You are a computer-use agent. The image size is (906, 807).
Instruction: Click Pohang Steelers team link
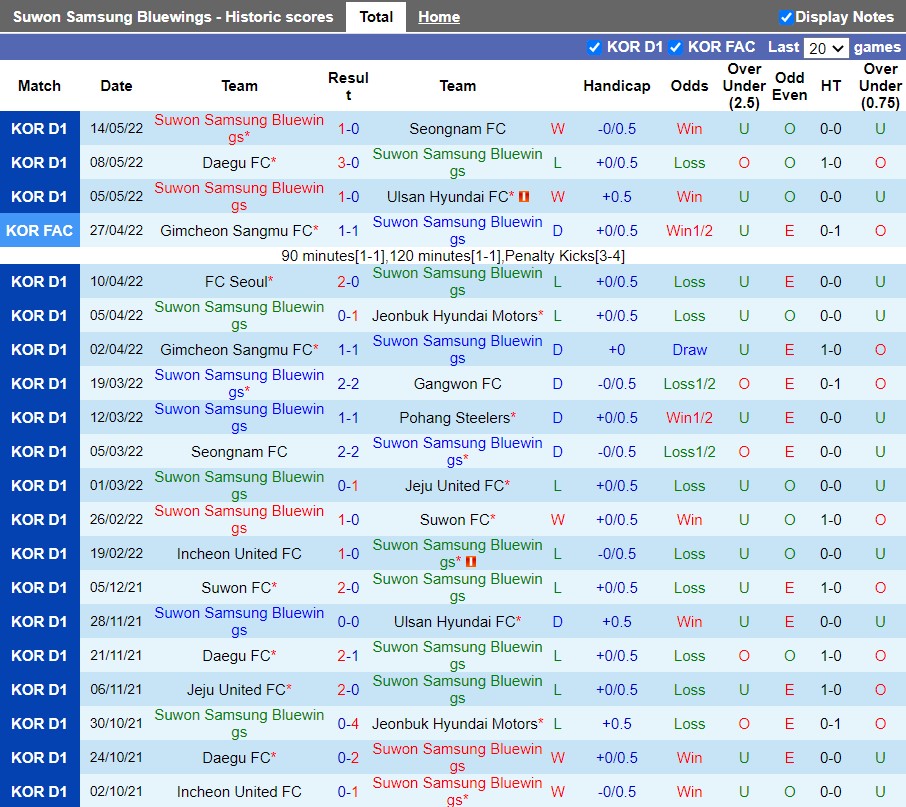454,418
